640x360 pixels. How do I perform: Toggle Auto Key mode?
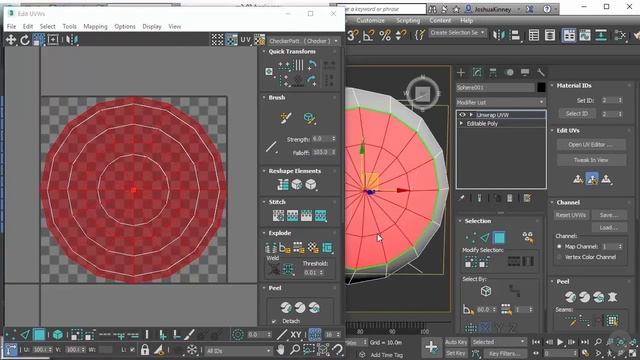[456, 342]
